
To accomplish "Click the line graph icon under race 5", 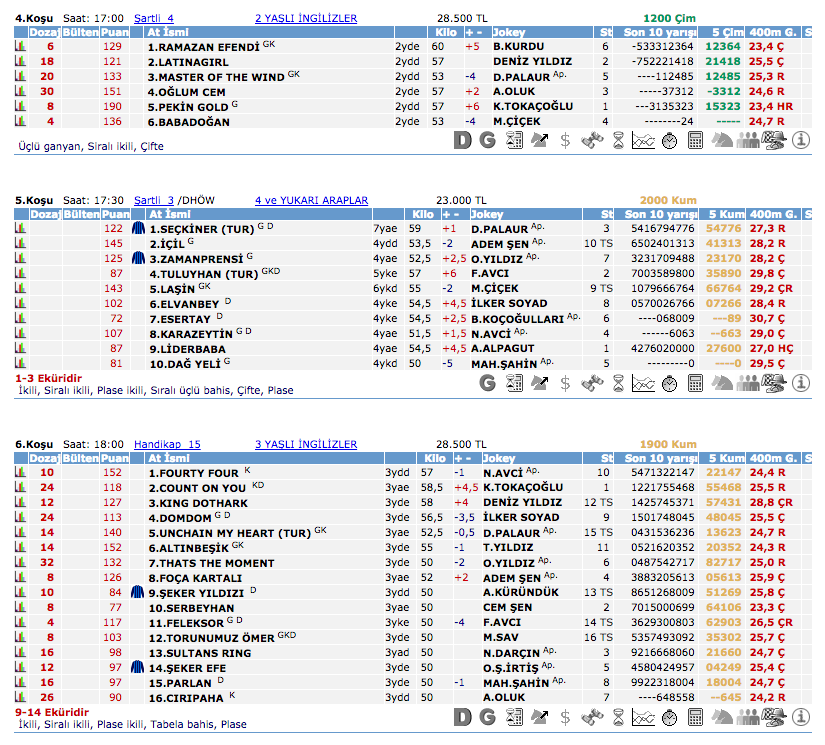I will [x=644, y=382].
